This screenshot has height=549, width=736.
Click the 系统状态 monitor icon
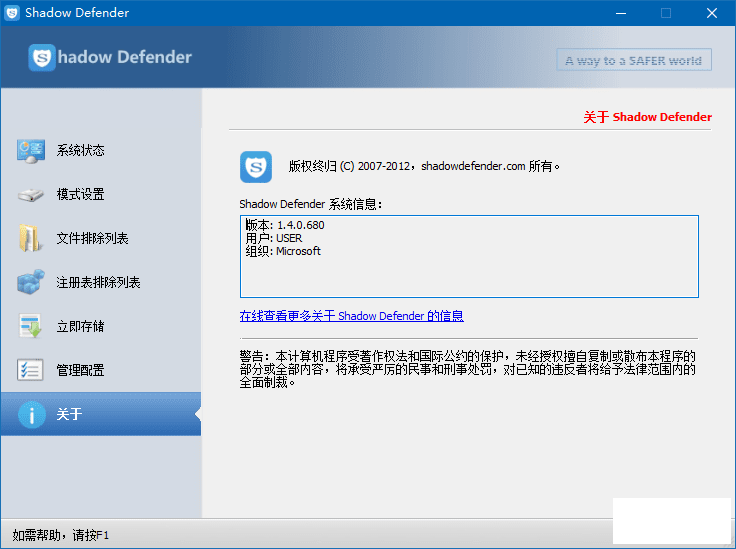[x=31, y=151]
